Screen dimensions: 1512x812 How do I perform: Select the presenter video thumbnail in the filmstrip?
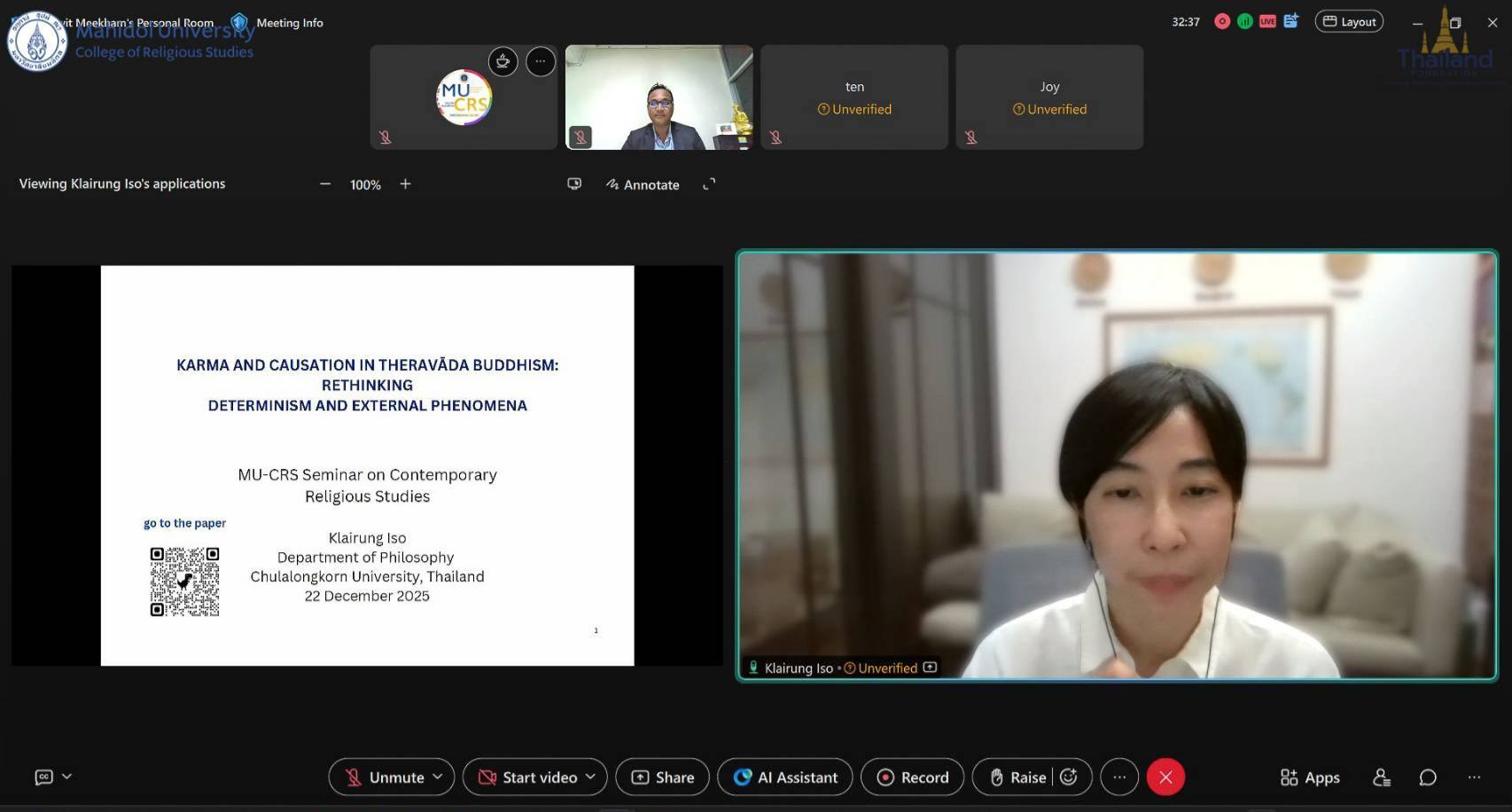click(x=659, y=98)
